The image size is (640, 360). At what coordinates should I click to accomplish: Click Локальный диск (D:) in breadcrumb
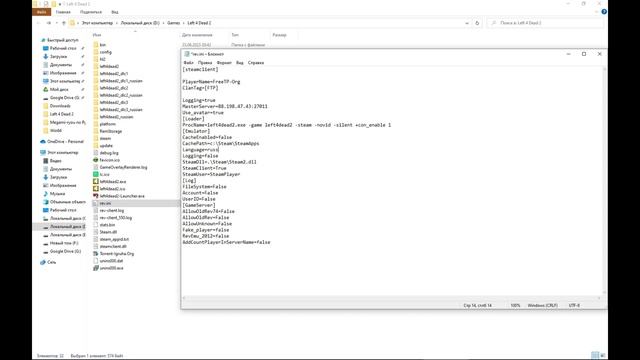(x=140, y=23)
